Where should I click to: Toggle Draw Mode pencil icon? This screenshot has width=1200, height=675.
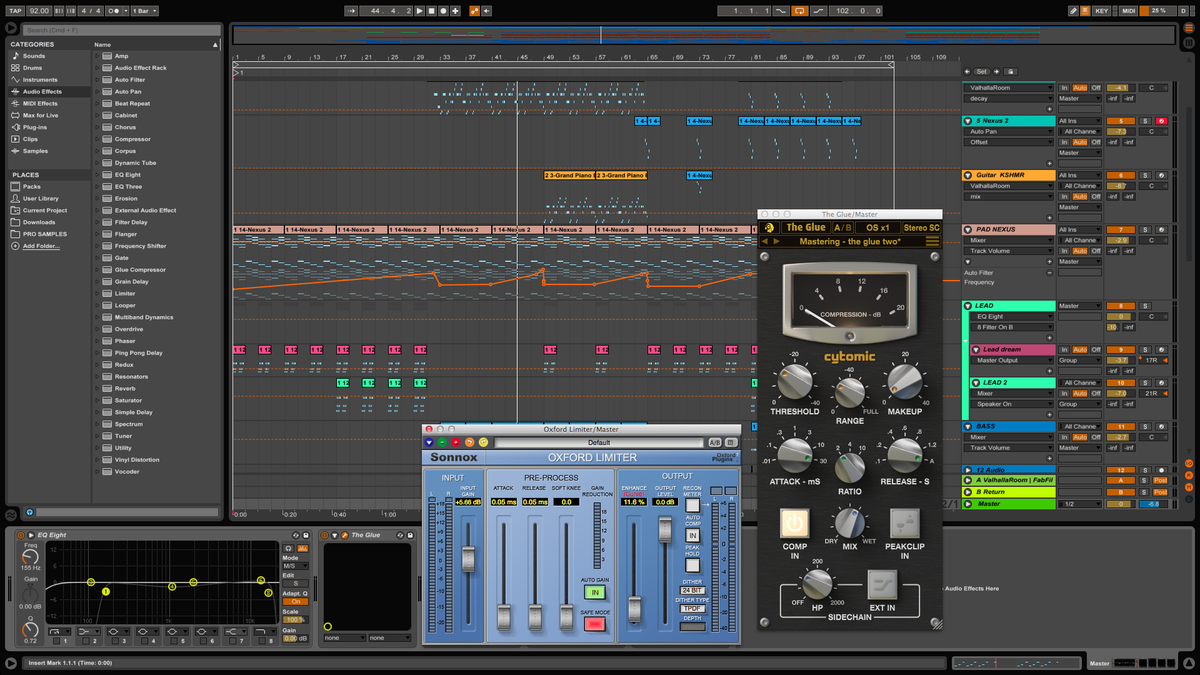pyautogui.click(x=1072, y=10)
